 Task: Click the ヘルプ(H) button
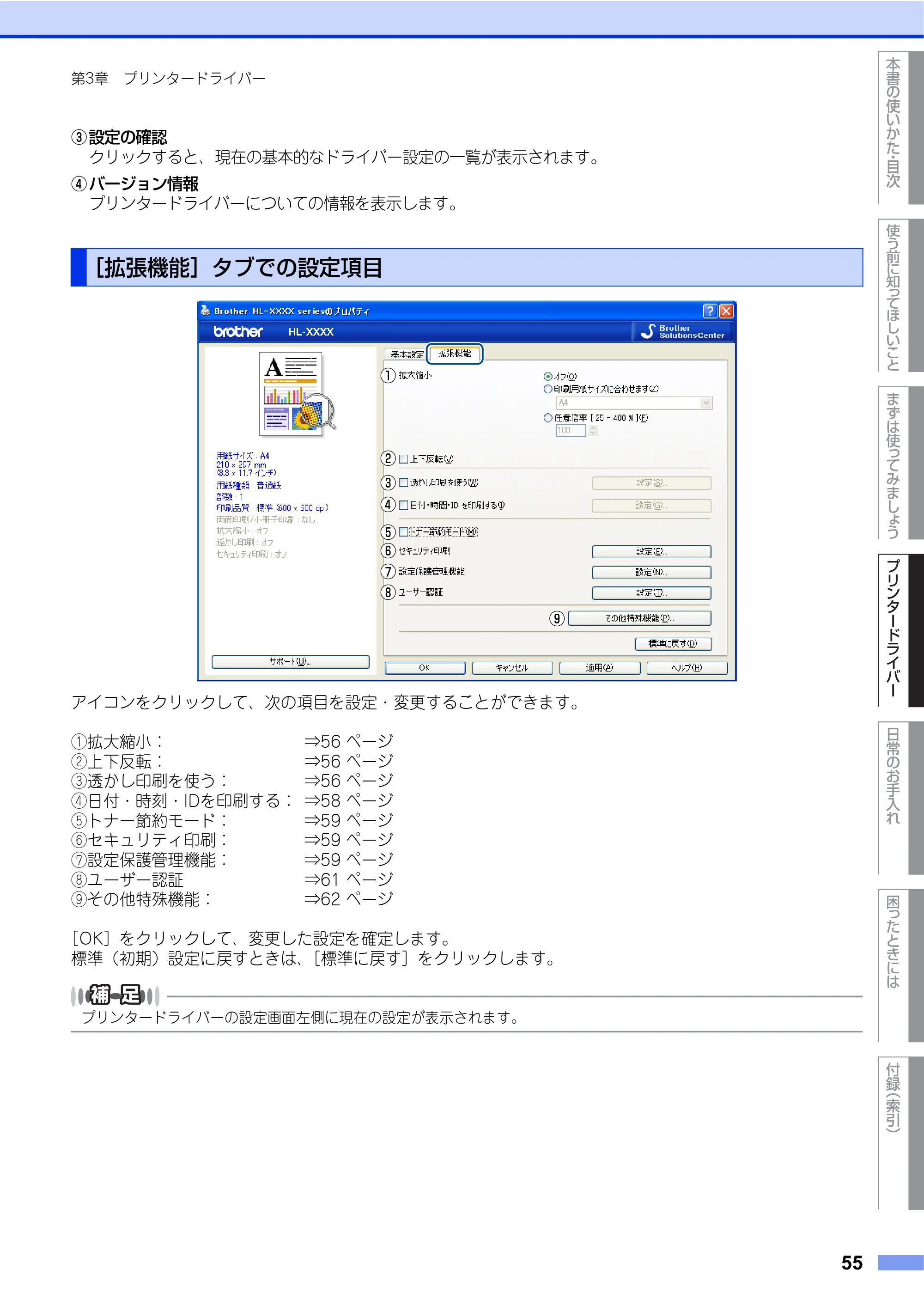click(x=687, y=668)
